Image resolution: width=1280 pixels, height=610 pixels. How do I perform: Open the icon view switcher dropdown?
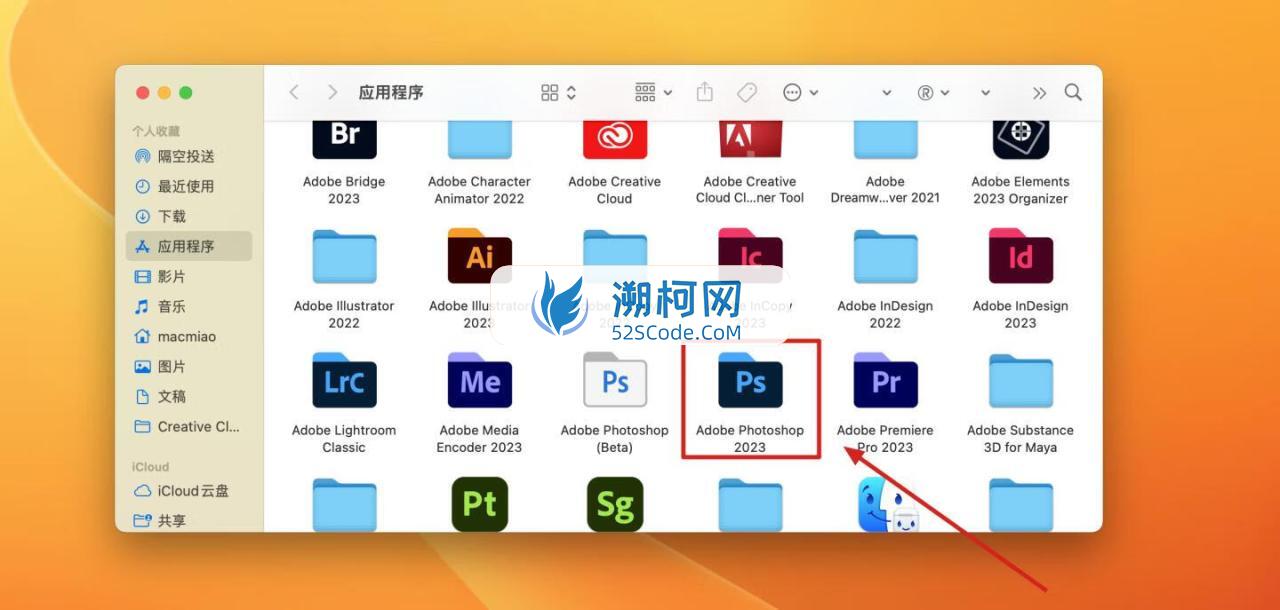[558, 92]
